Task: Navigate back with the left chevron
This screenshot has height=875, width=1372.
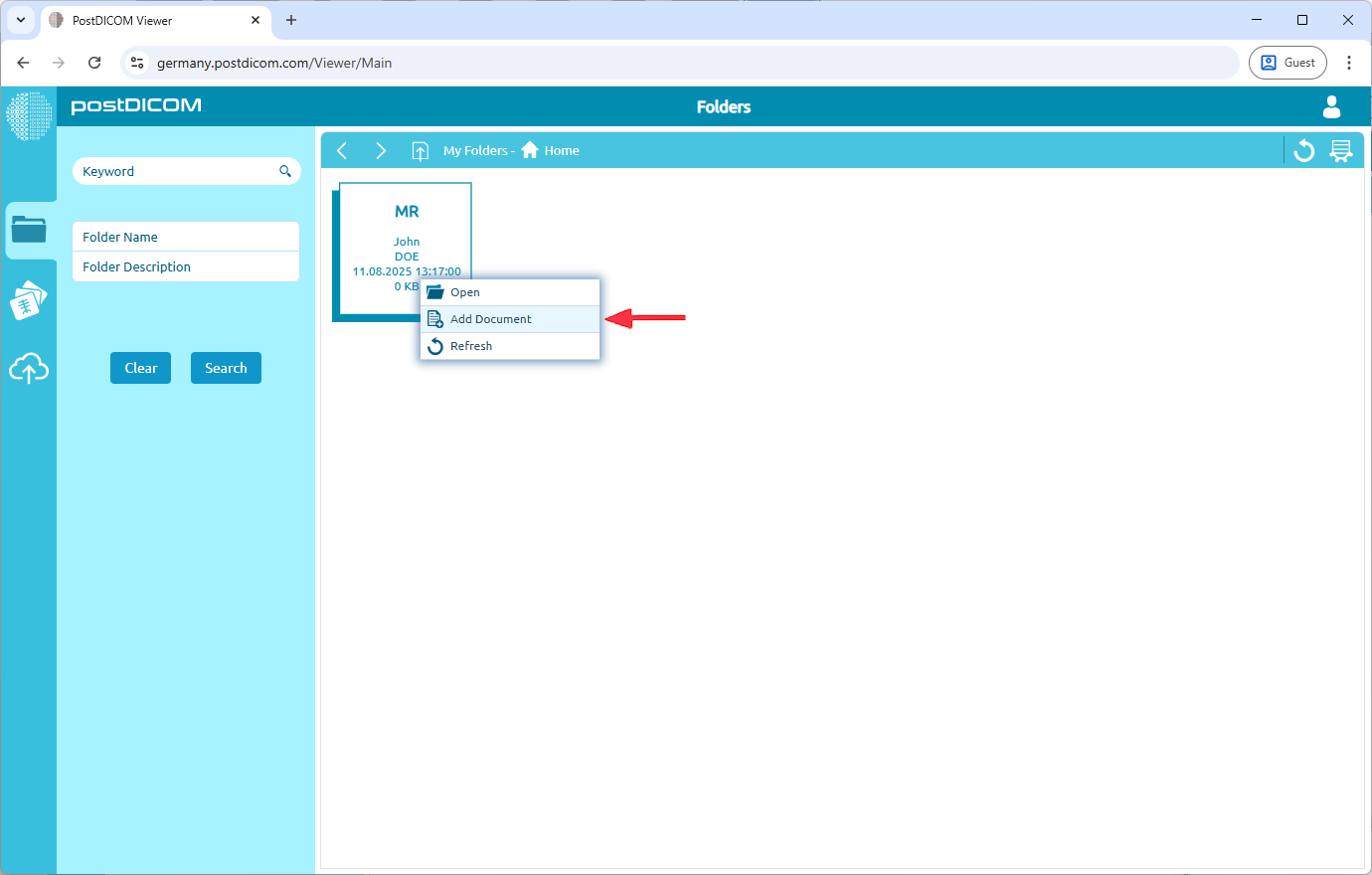Action: (342, 150)
